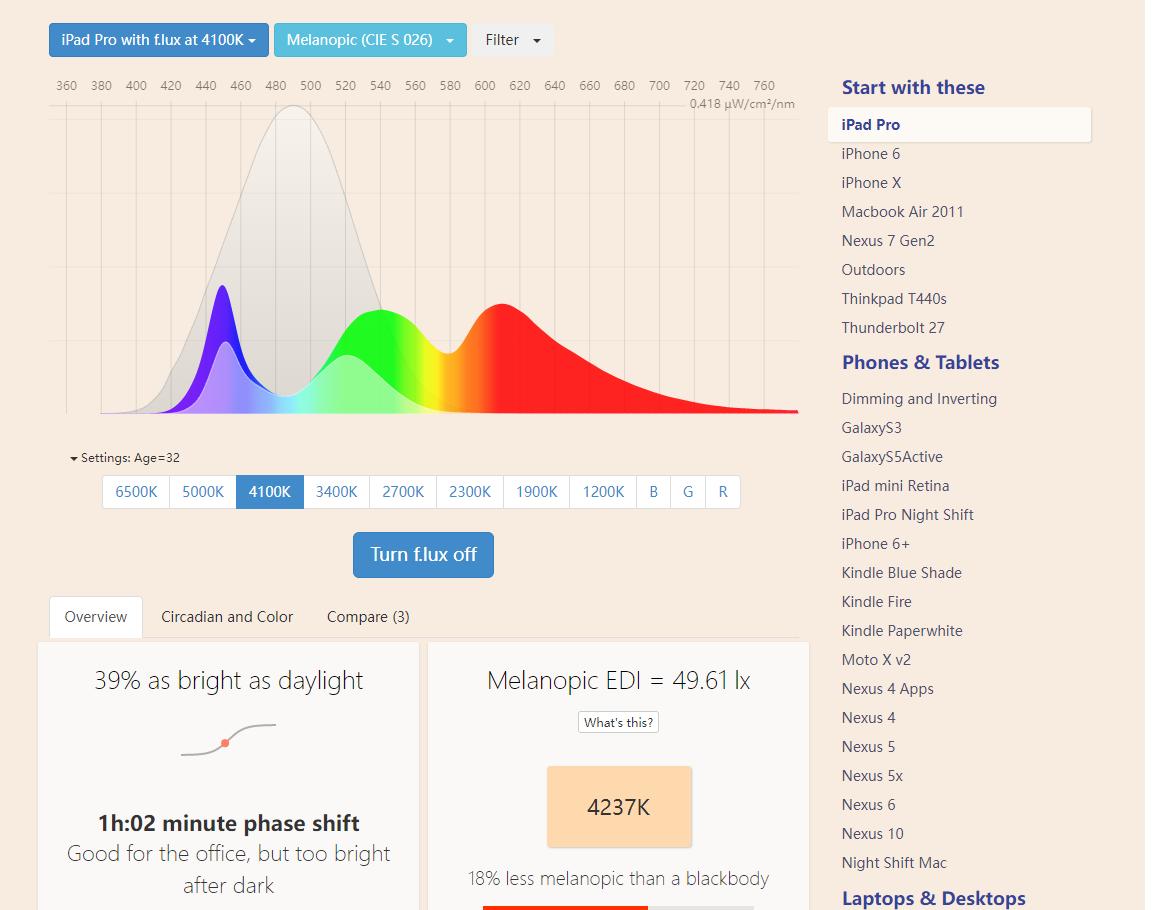Choose Thunderbolt 27 display

pyautogui.click(x=893, y=328)
